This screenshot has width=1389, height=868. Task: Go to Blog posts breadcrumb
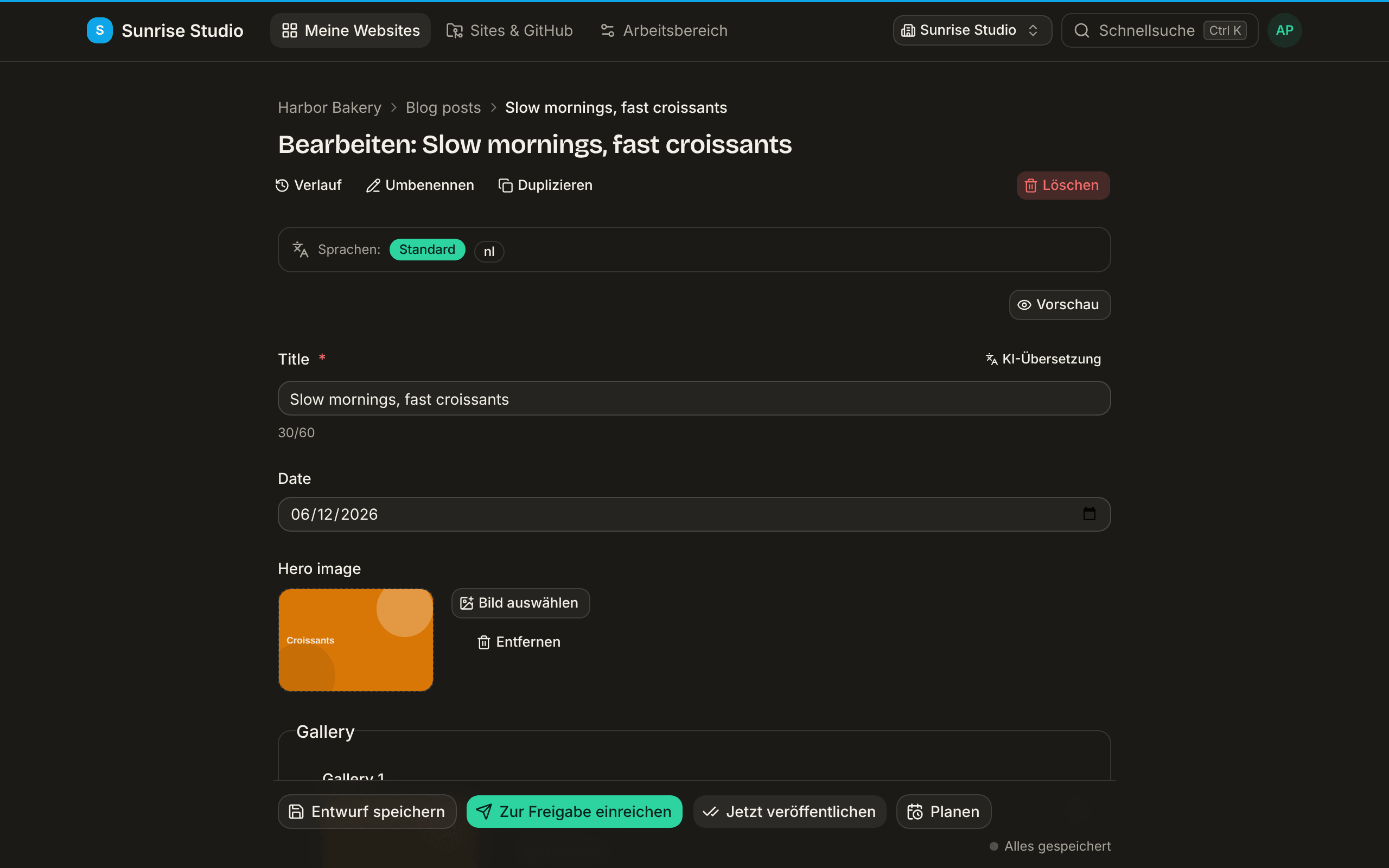pos(443,107)
